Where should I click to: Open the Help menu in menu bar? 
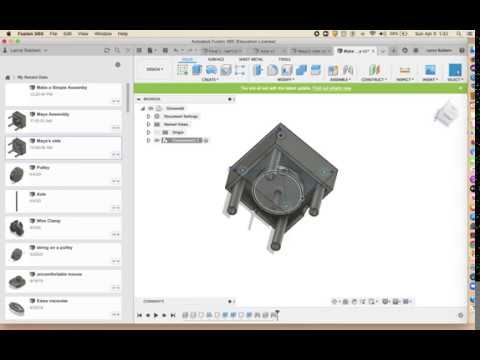coord(122,34)
